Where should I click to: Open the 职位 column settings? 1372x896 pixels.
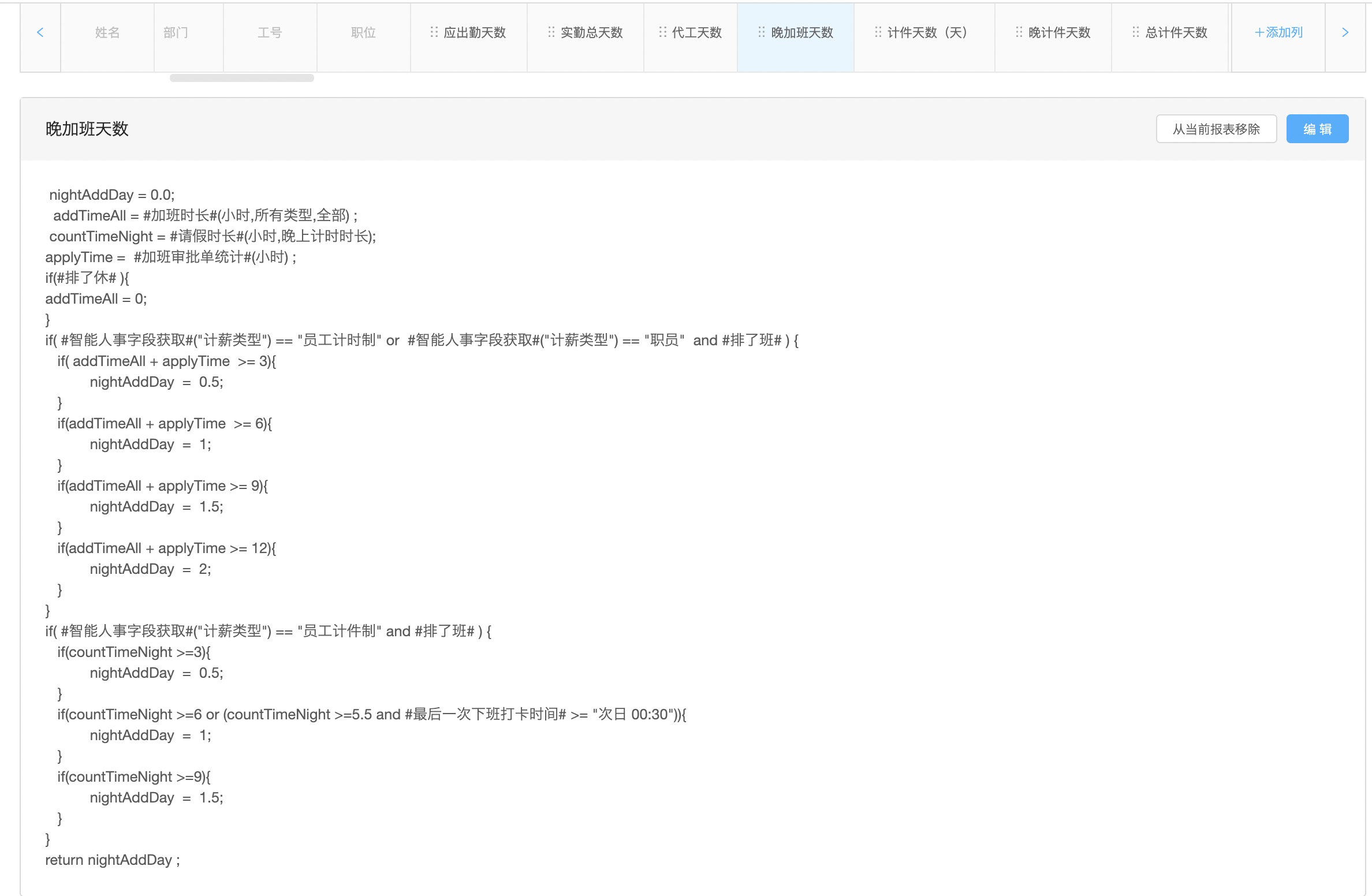[363, 33]
